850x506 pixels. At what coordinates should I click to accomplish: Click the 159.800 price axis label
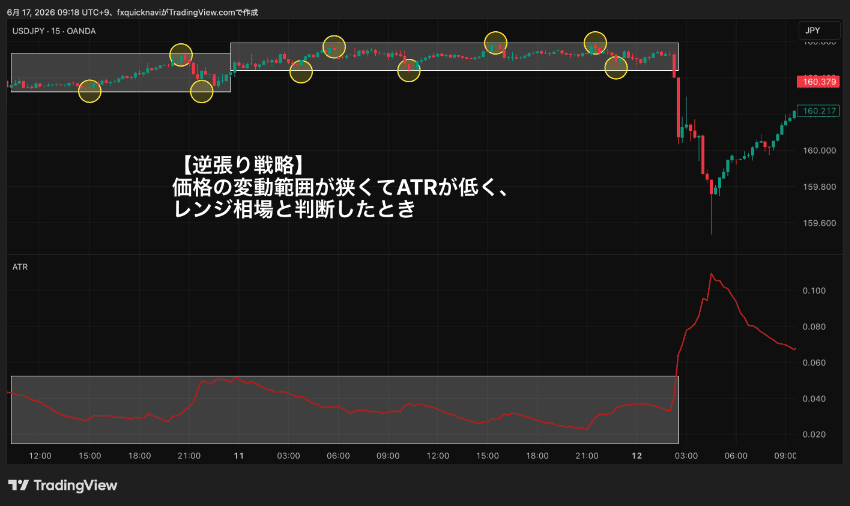click(x=819, y=187)
